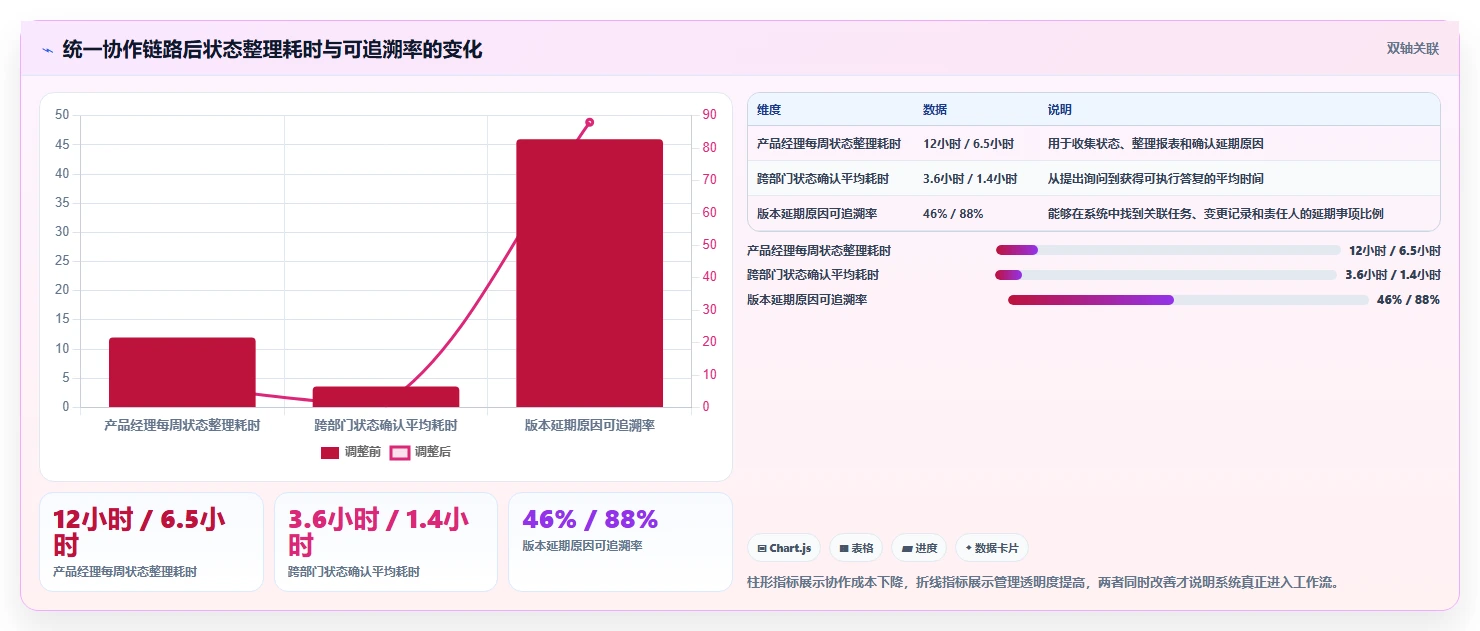Click the 产品经理每周状态整理耗时 progress bar
The height and width of the screenshot is (631, 1480).
tap(1168, 250)
